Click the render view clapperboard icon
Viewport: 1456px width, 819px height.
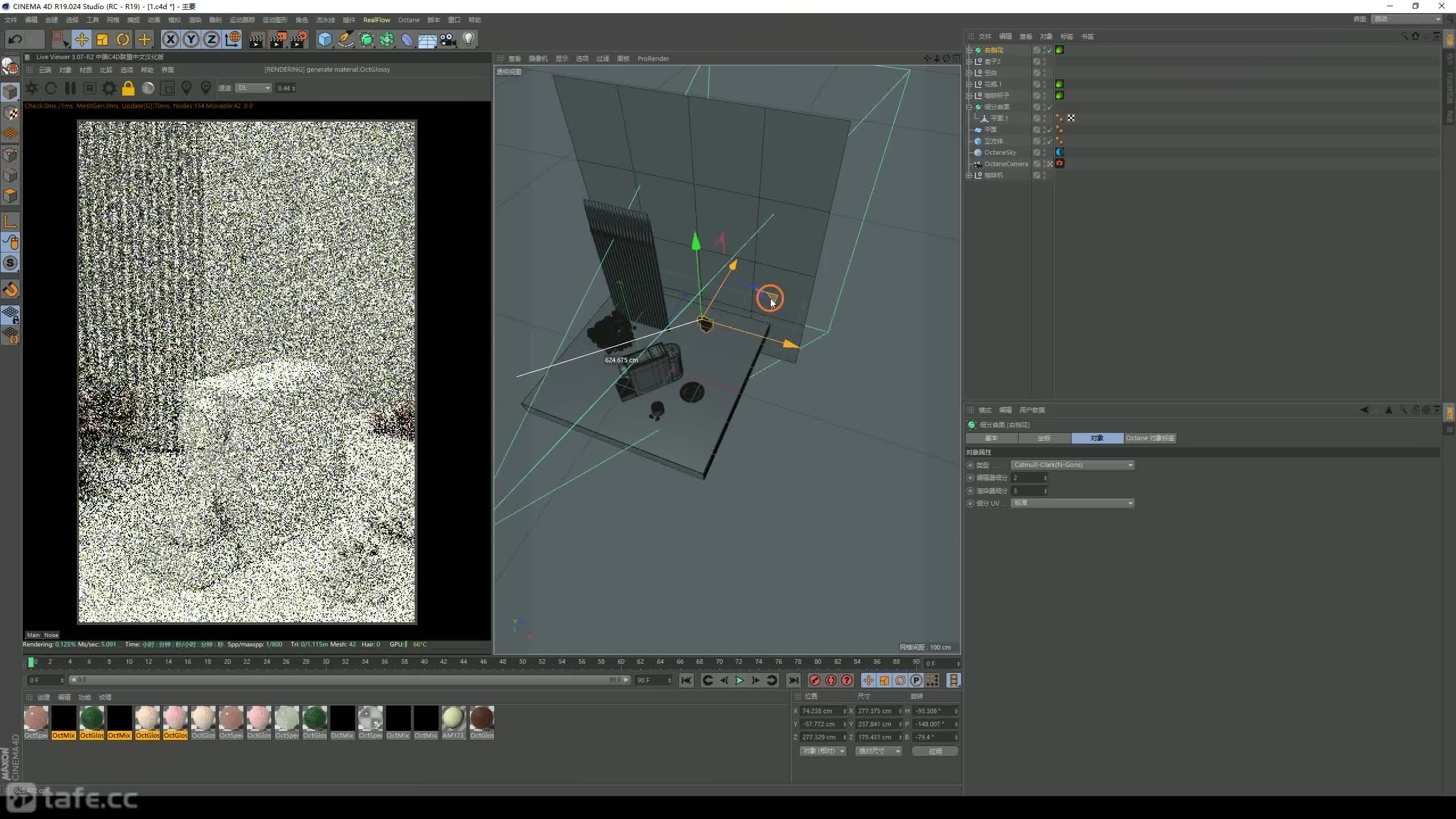click(257, 39)
